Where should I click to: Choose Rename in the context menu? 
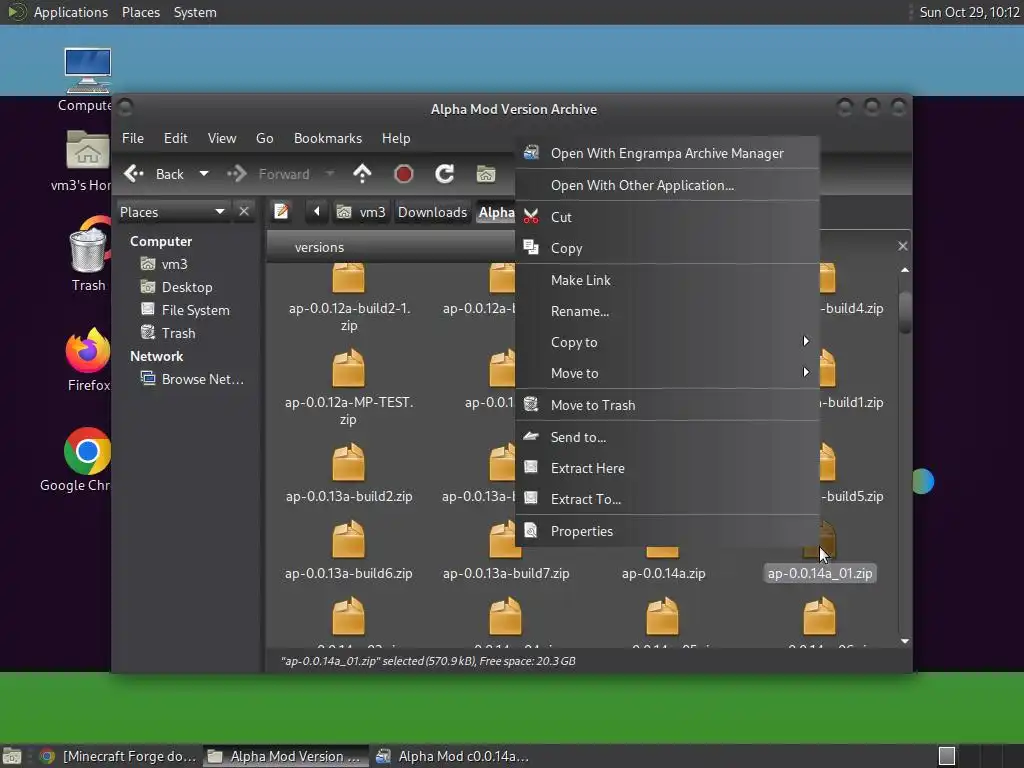667,312
